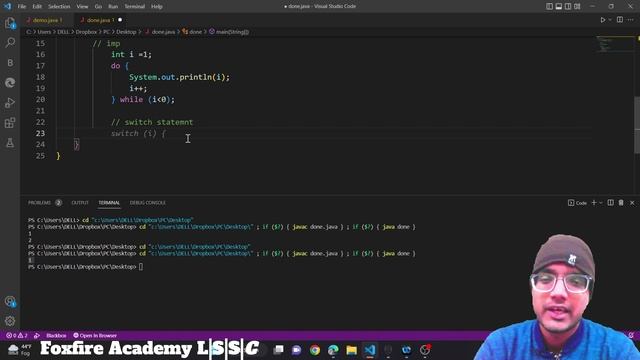The height and width of the screenshot is (360, 640).
Task: Open the Edit menu
Action: [37, 7]
